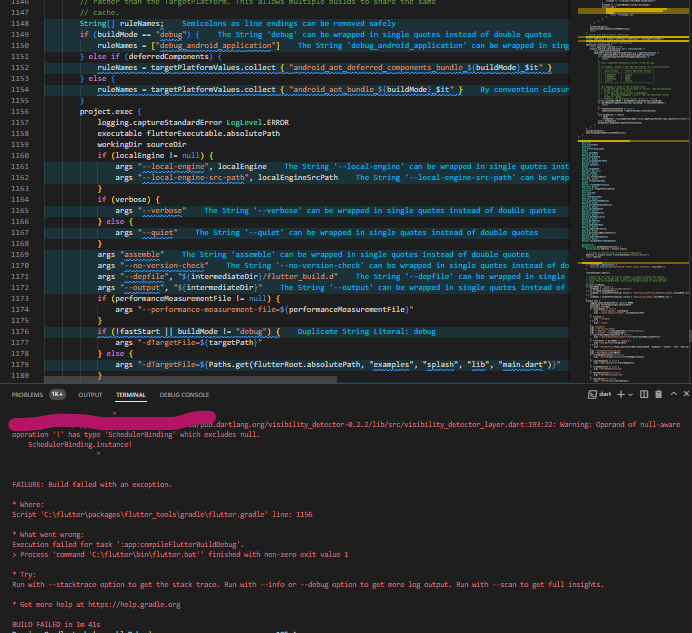Open the flutter.gradle script path in terminal

(154, 514)
